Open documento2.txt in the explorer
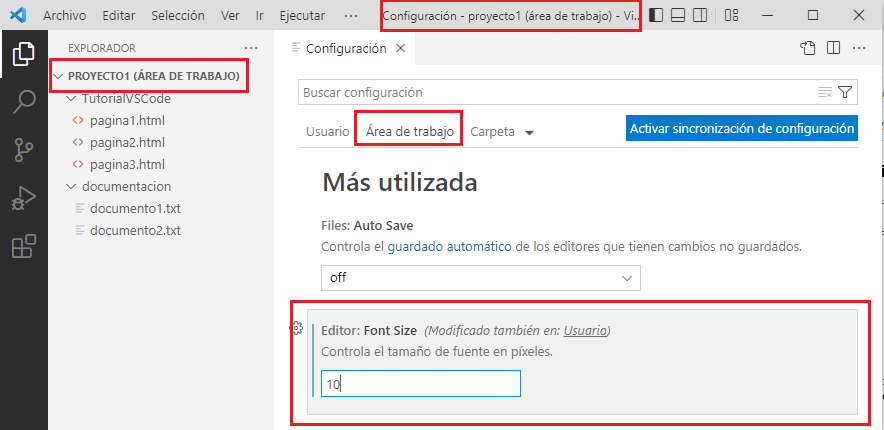This screenshot has height=430, width=884. 135,230
